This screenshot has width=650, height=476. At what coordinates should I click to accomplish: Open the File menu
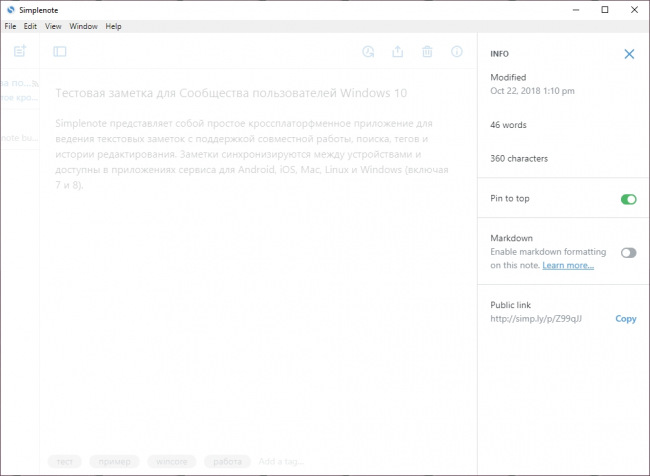click(x=10, y=26)
